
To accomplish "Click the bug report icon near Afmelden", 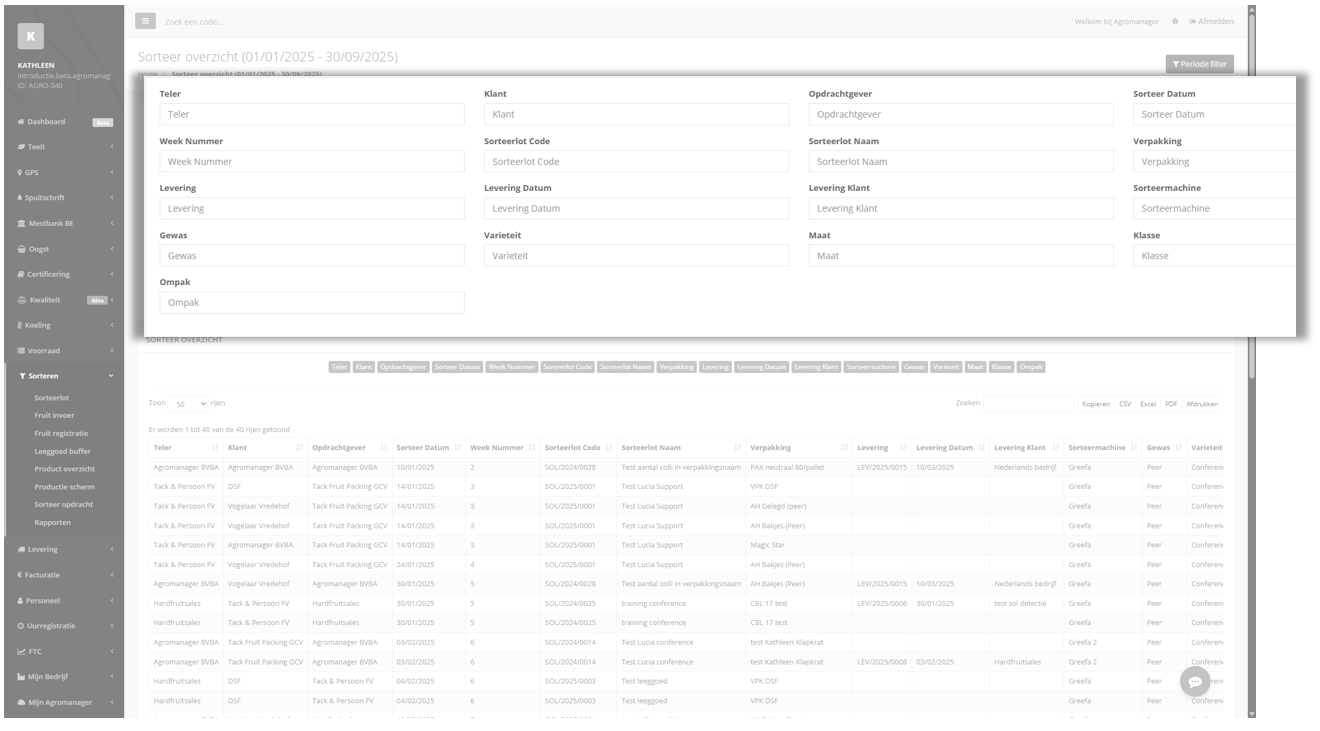I will click(1175, 21).
